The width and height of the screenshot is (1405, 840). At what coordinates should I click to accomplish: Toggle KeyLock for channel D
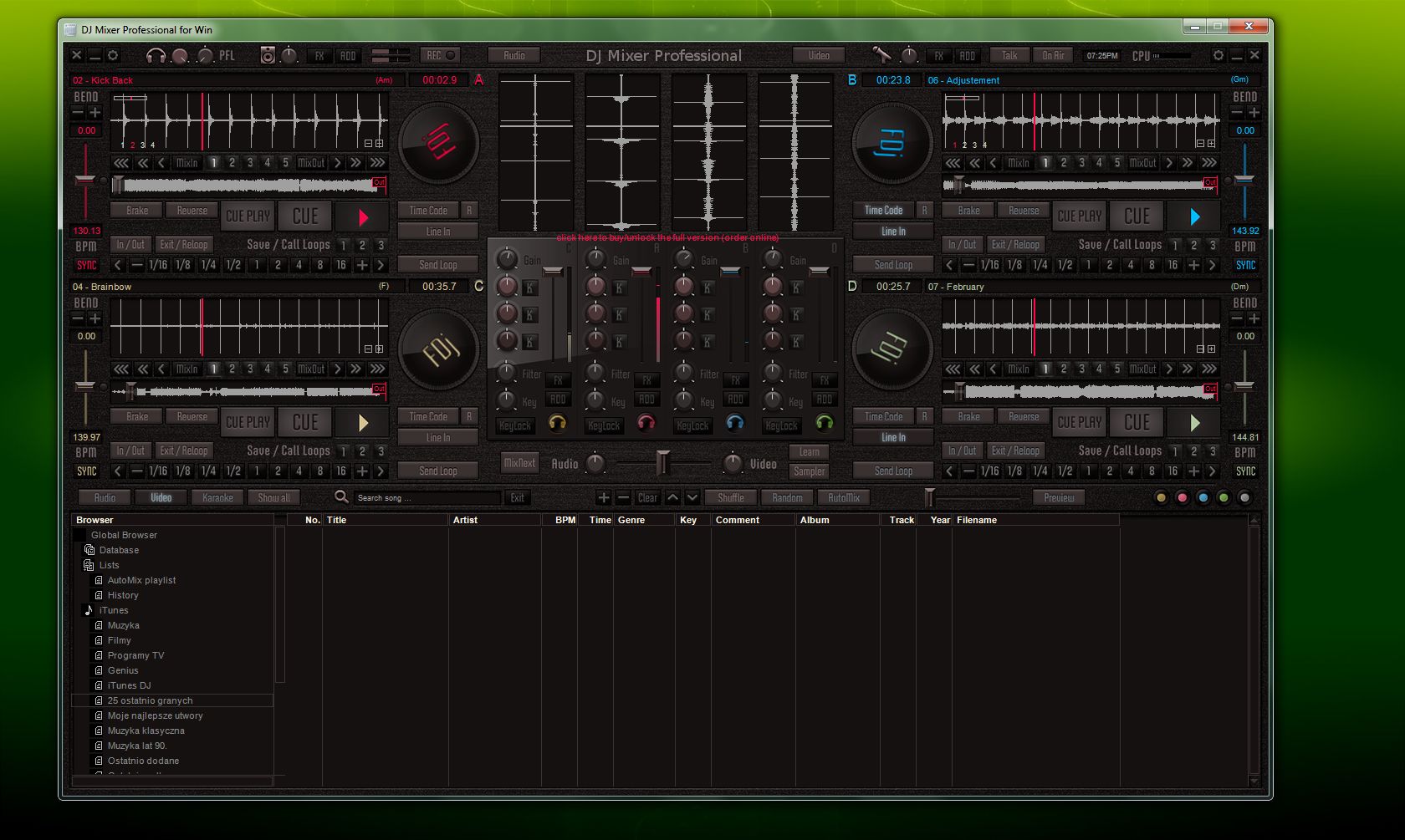pyautogui.click(x=782, y=426)
